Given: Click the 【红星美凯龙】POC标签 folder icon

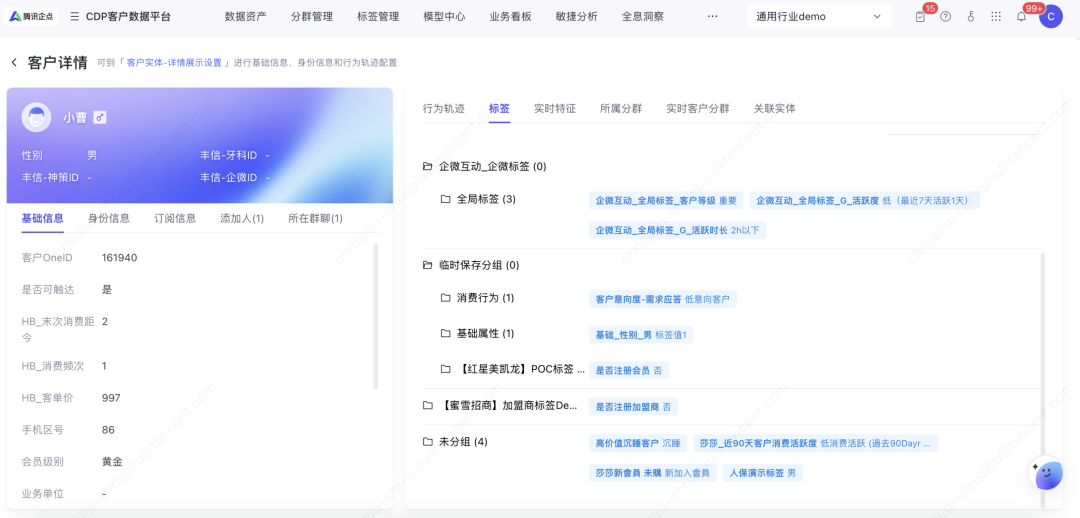Looking at the screenshot, I should tap(446, 369).
